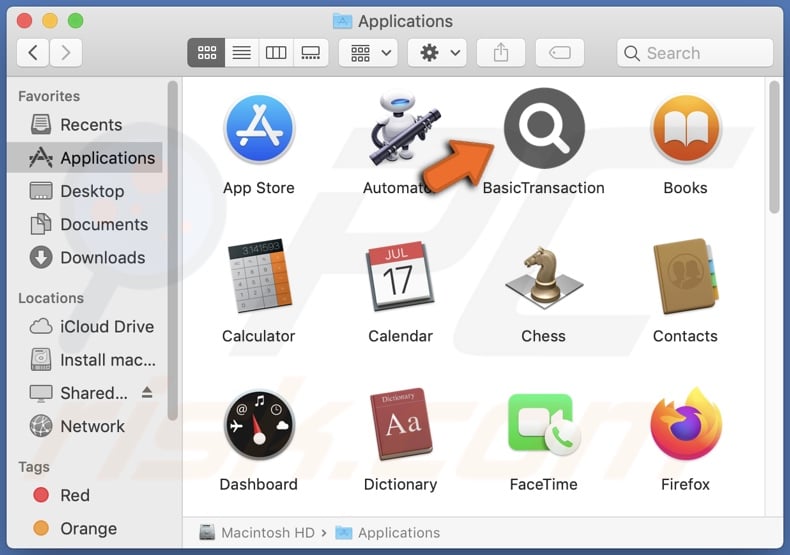Viewport: 790px width, 555px height.
Task: Select the BasicTransaction magnifier app icon
Action: (544, 128)
